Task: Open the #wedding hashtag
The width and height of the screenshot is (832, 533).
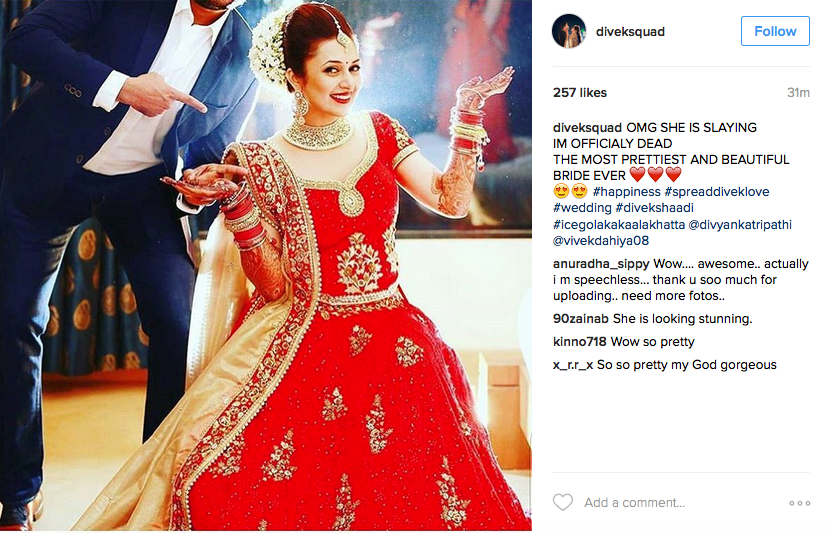Action: (582, 208)
